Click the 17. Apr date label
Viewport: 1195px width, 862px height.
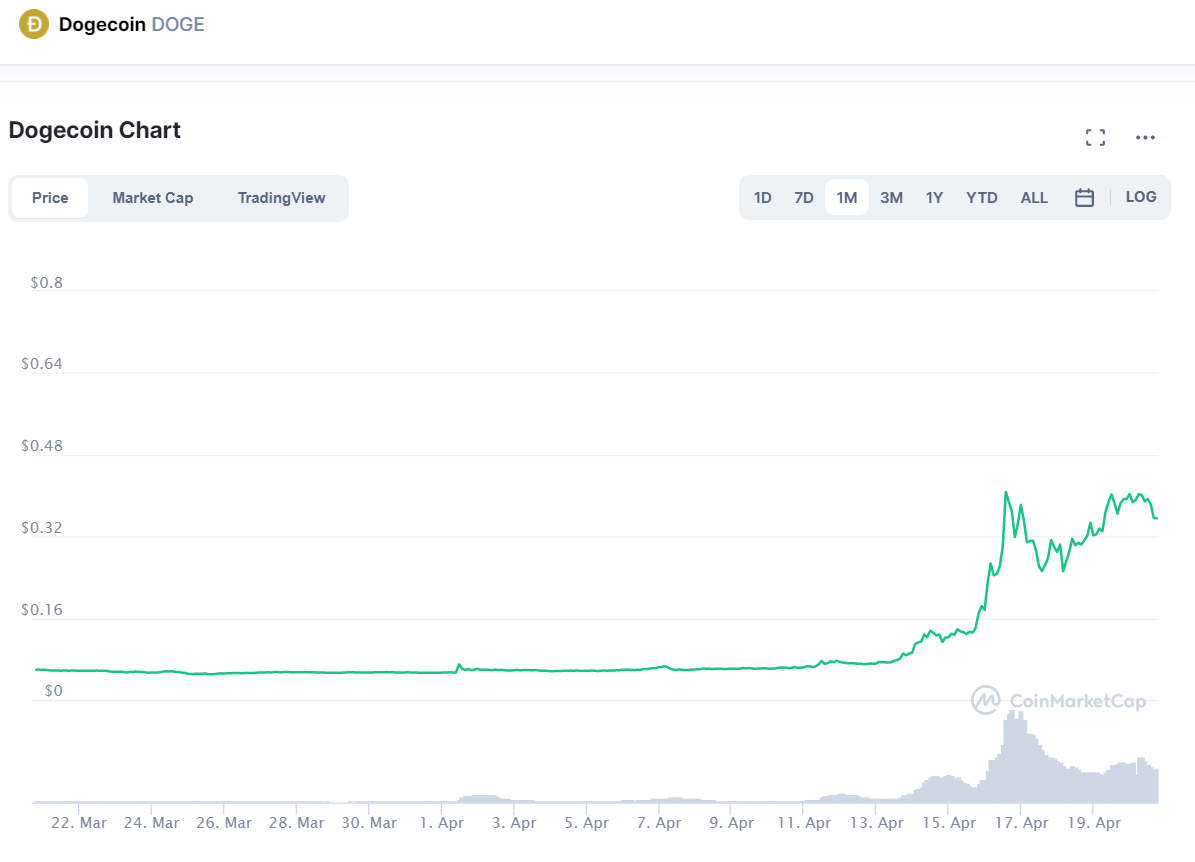click(1021, 823)
